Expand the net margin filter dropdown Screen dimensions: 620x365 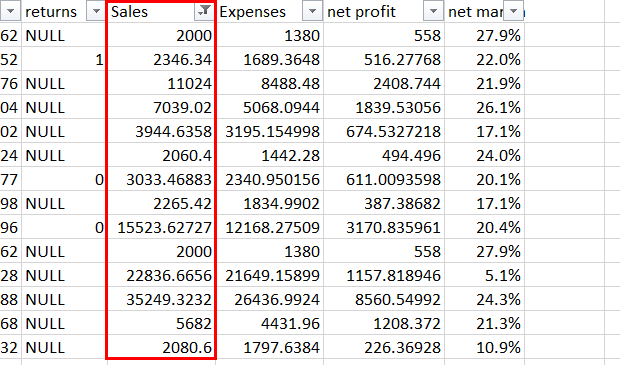click(x=513, y=12)
